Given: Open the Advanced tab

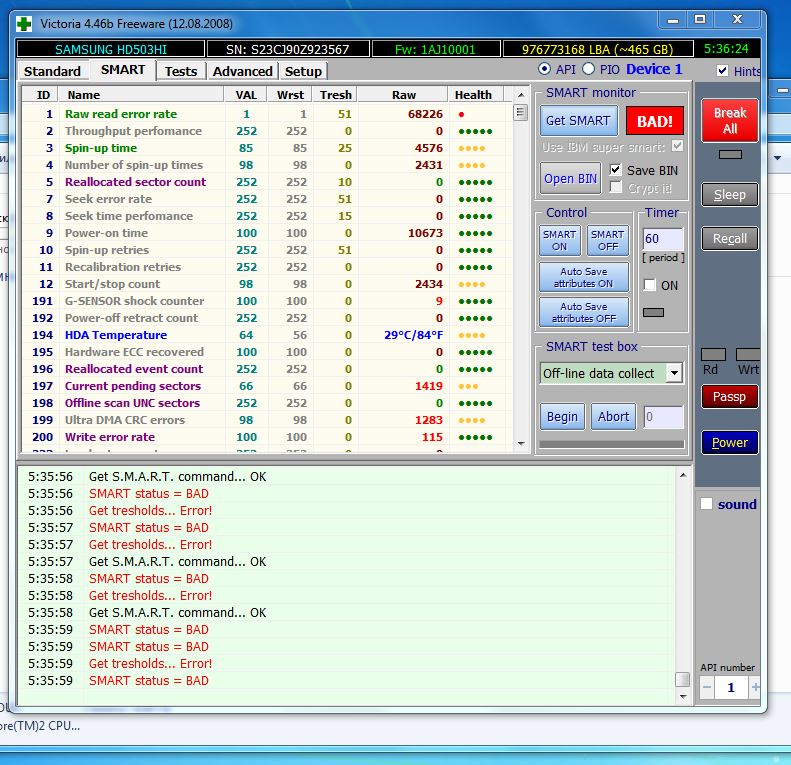Looking at the screenshot, I should click(242, 71).
